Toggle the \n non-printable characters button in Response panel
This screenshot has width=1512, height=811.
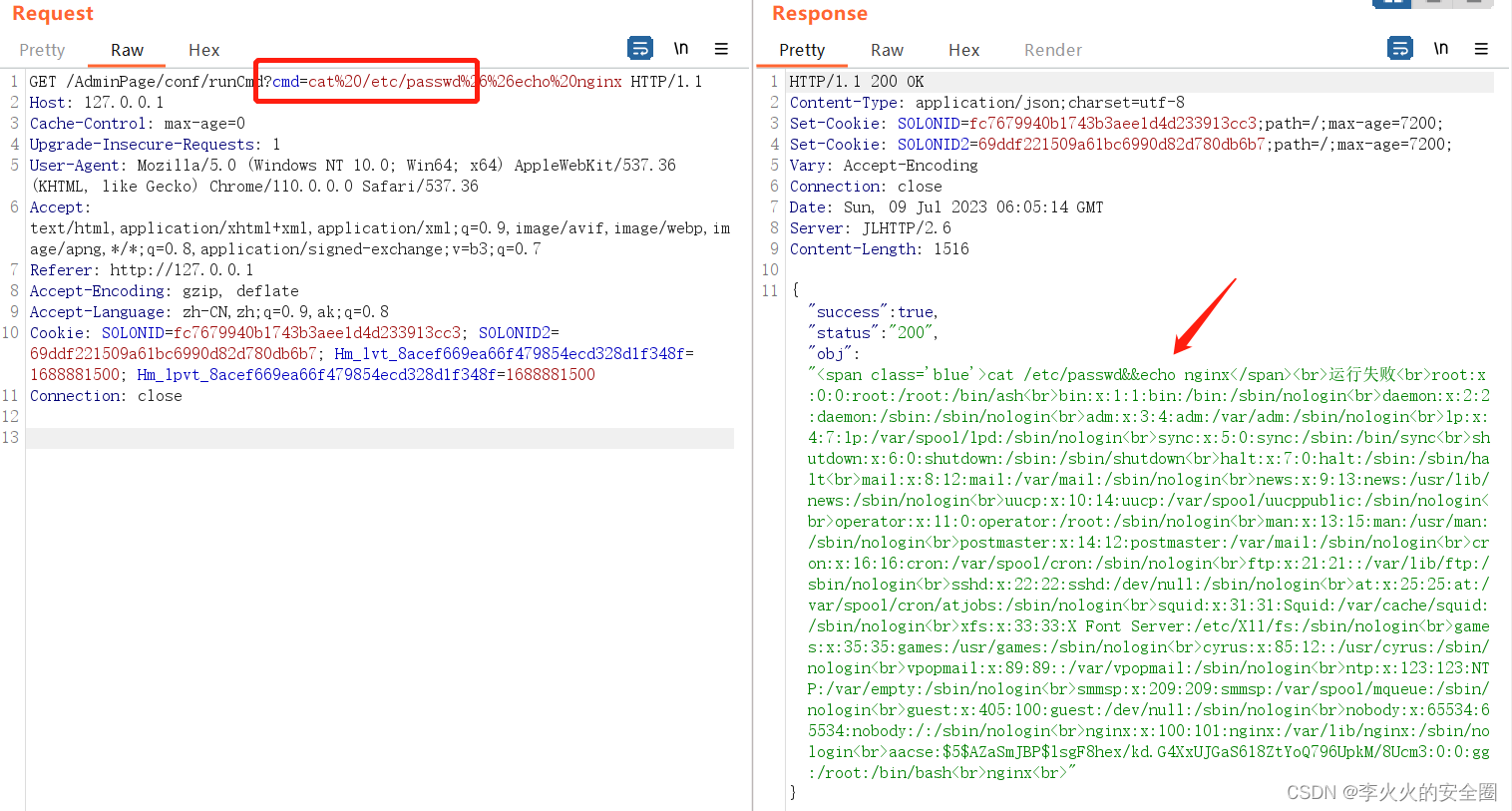click(x=1441, y=48)
